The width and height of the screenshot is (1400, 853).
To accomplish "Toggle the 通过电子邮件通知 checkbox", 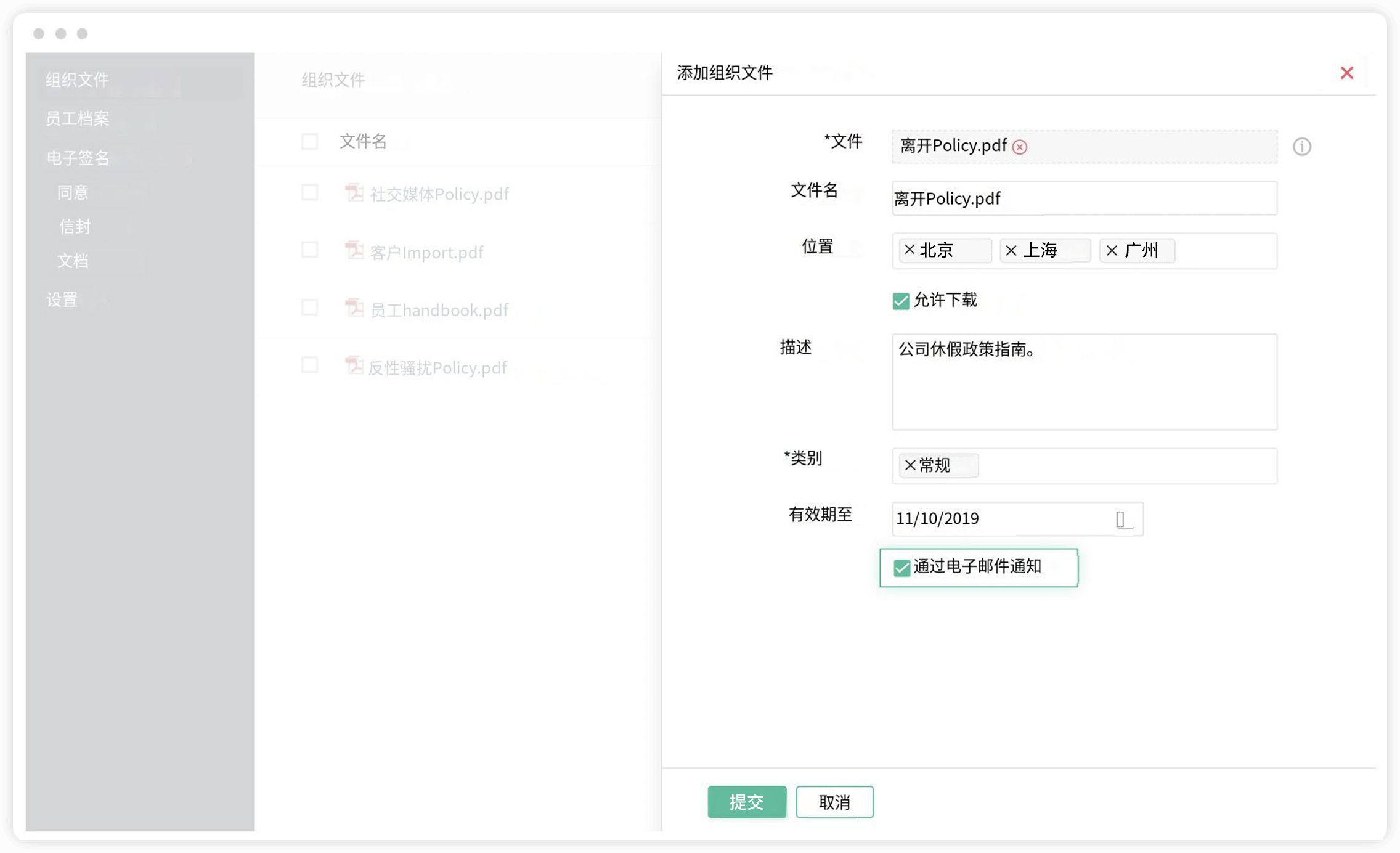I will pyautogui.click(x=901, y=568).
